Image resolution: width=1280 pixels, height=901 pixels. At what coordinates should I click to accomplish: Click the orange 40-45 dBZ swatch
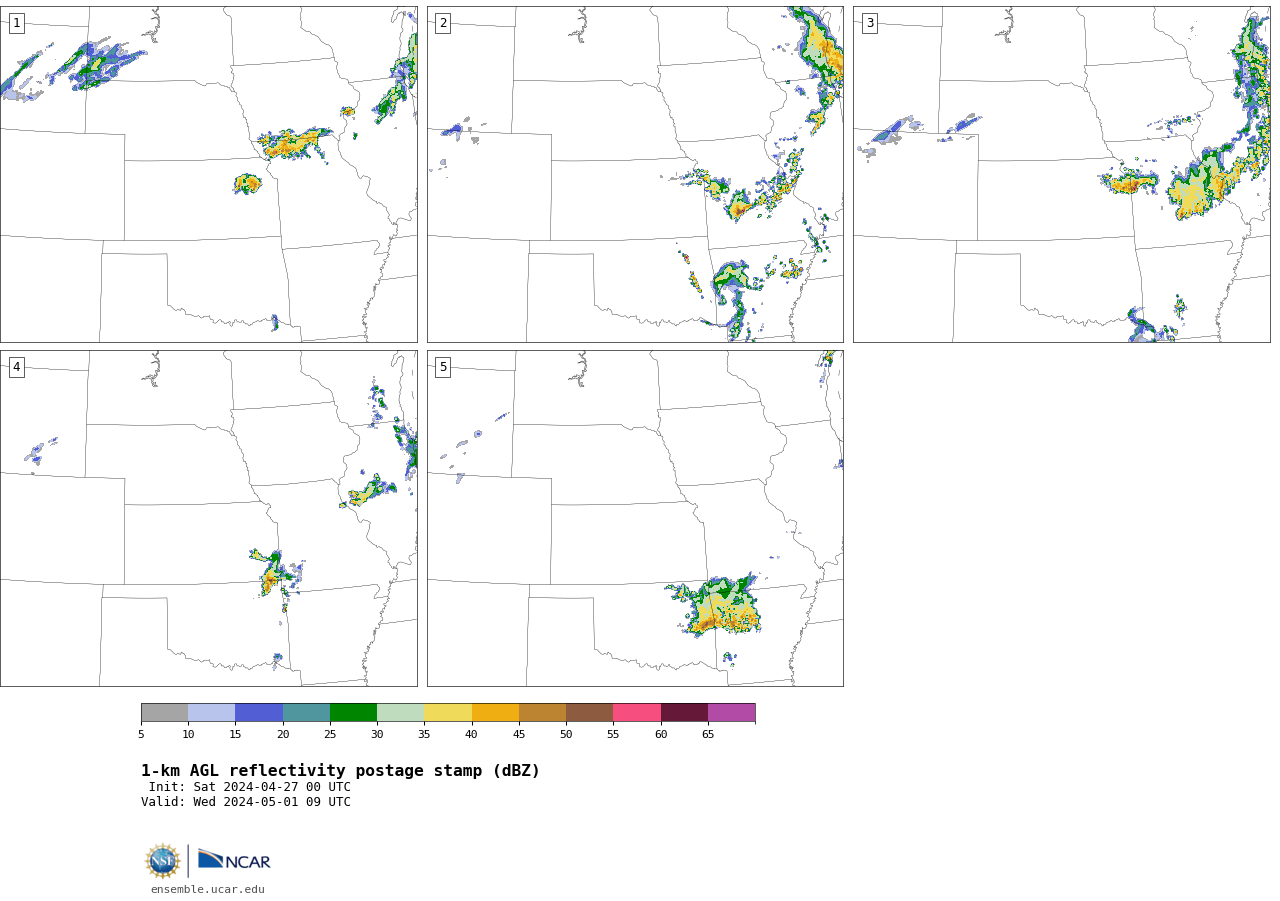(x=495, y=713)
